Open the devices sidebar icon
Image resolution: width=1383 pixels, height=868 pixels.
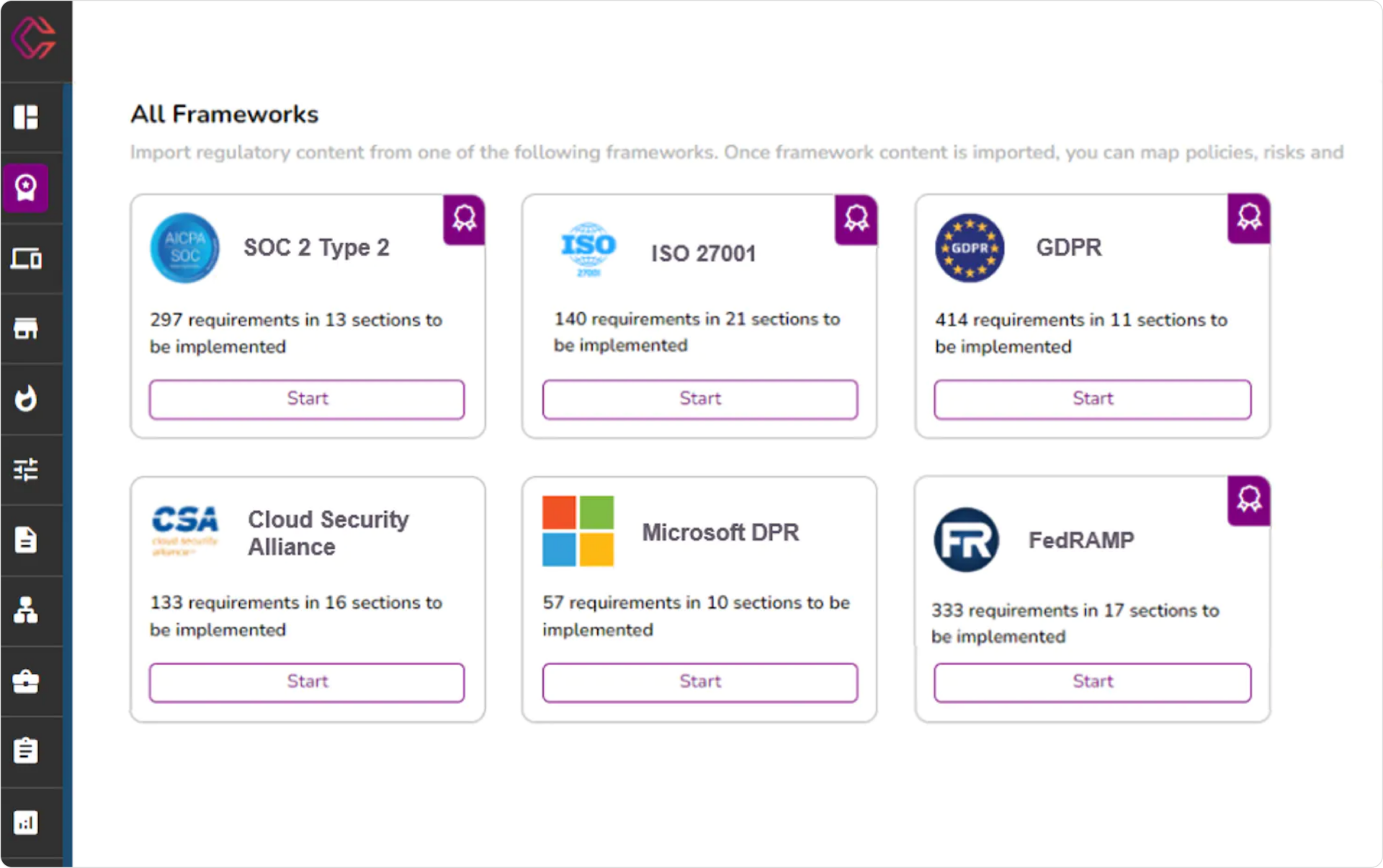coord(26,258)
